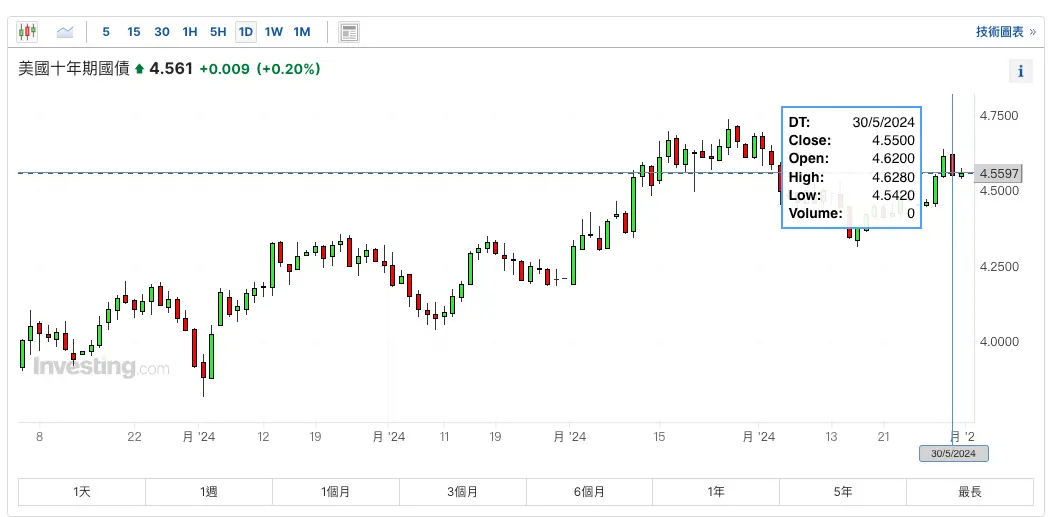The height and width of the screenshot is (517, 1051).
Task: Show the 1天 time range
Action: pos(82,492)
